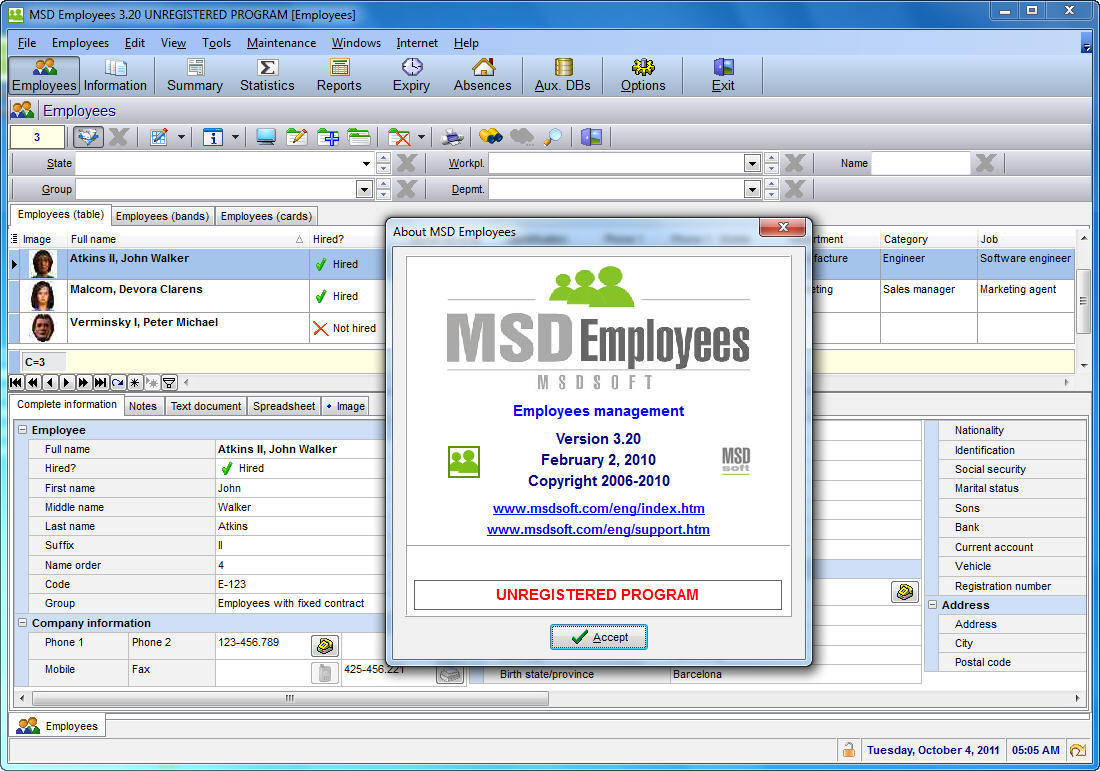This screenshot has width=1100, height=771.
Task: Open the Tools menu
Action: coord(216,43)
